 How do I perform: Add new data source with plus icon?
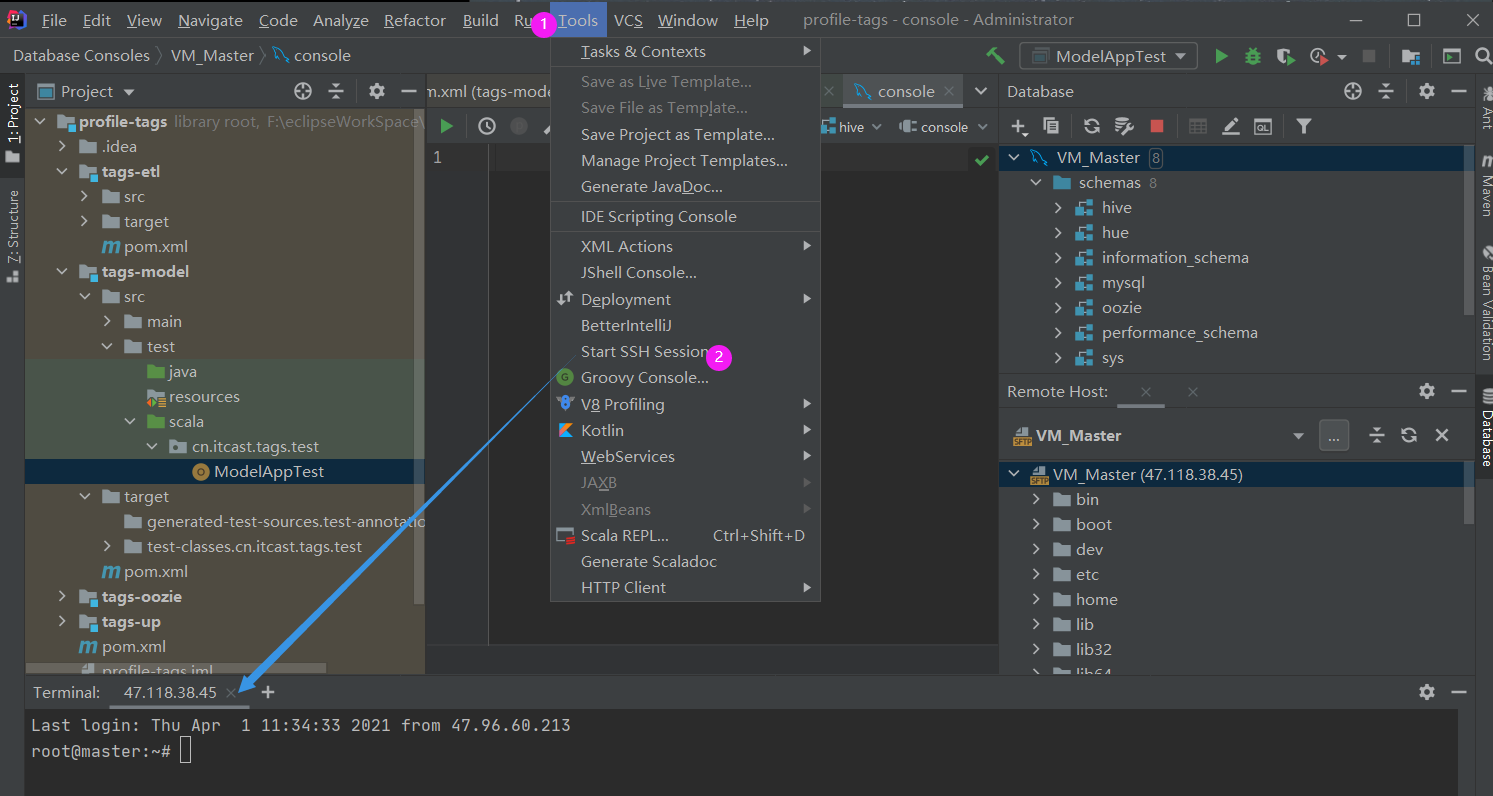click(1019, 126)
